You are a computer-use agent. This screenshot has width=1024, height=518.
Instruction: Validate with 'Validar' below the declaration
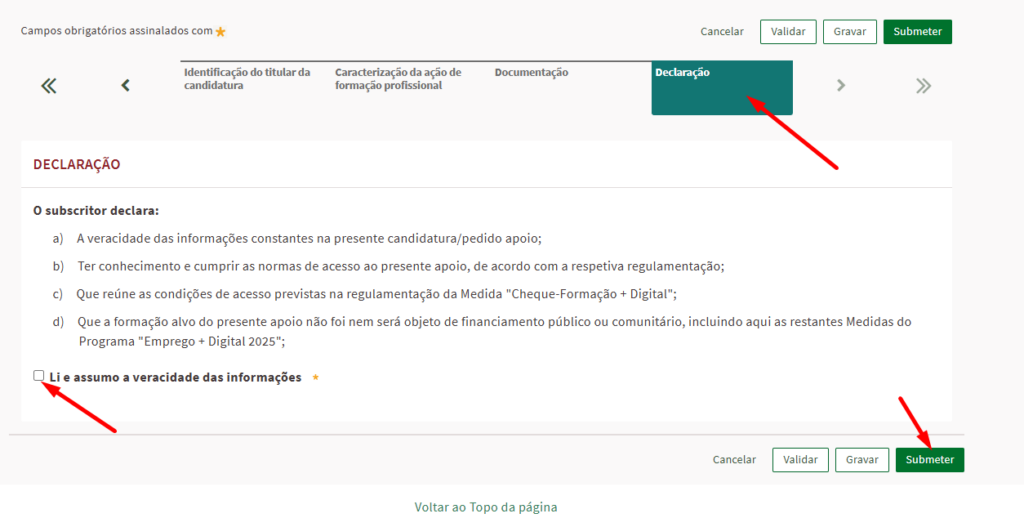click(x=800, y=460)
